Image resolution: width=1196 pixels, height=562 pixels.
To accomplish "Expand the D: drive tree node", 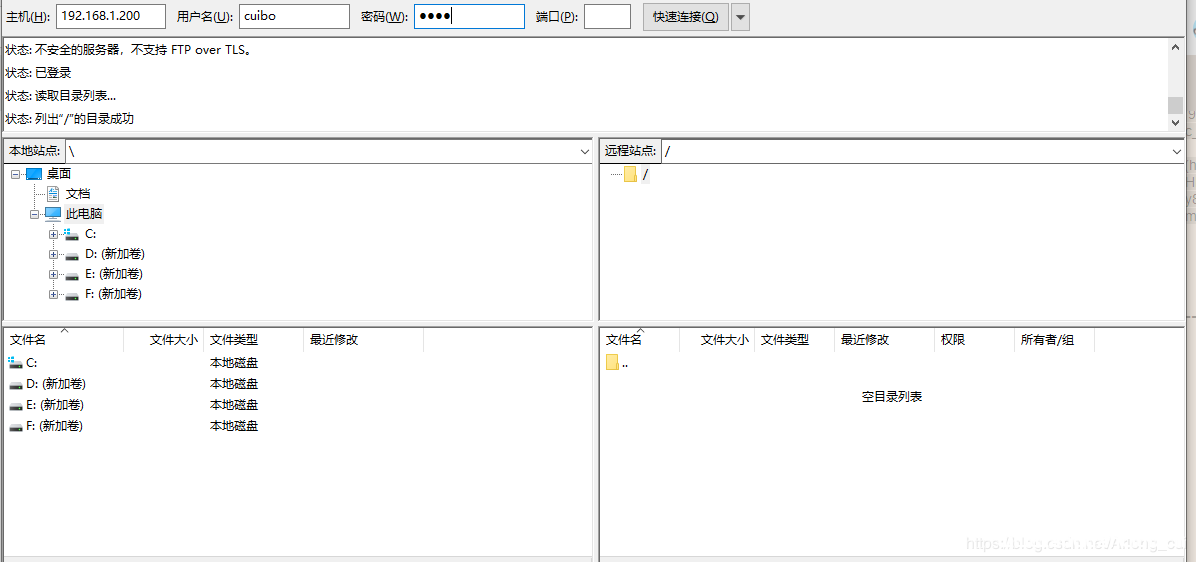I will coord(54,254).
